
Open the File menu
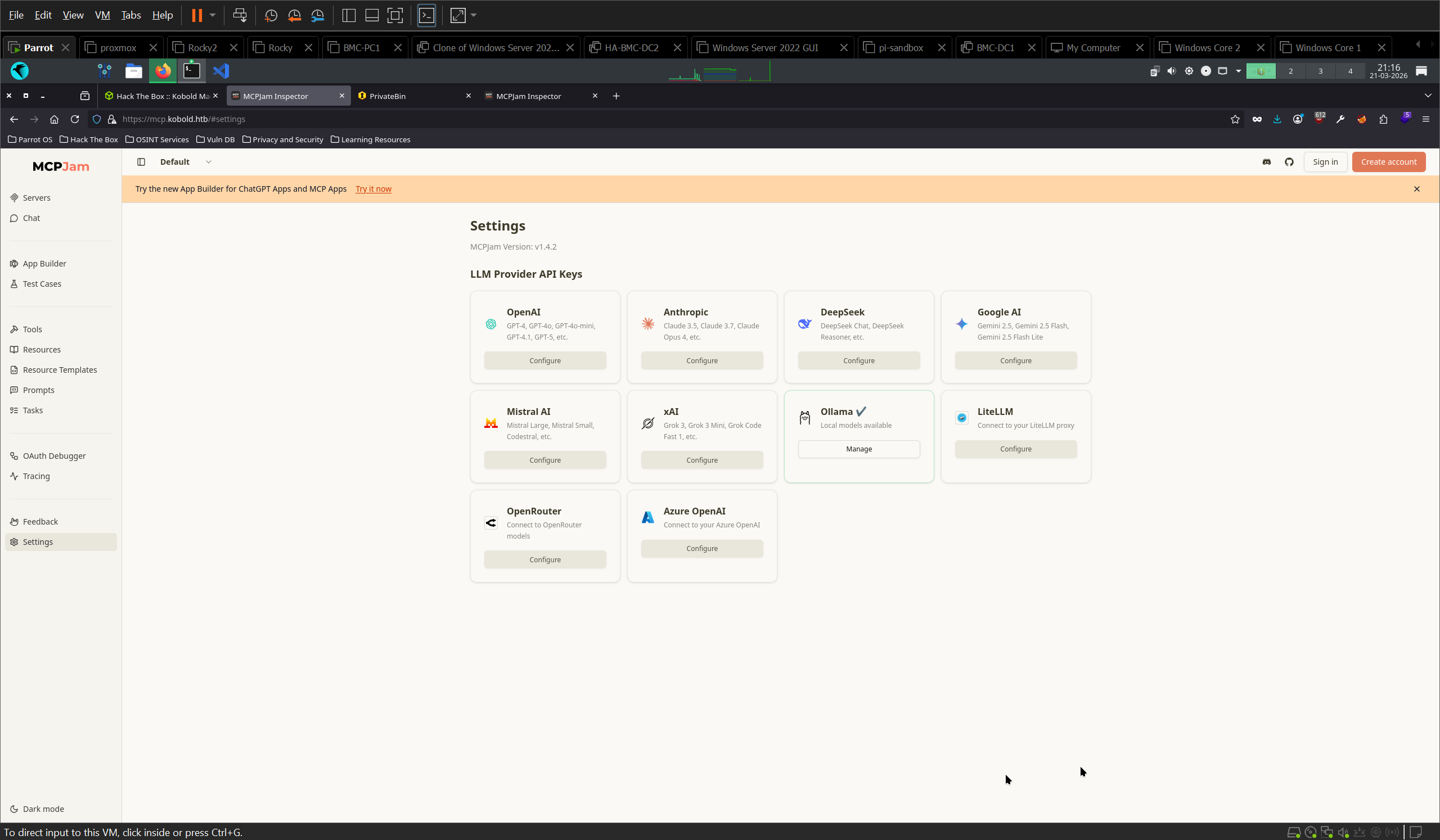point(16,15)
